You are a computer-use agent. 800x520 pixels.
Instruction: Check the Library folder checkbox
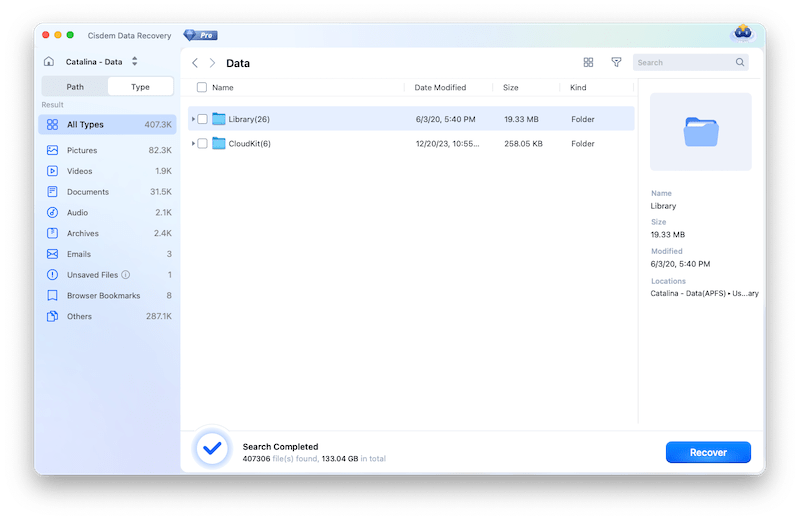click(203, 119)
